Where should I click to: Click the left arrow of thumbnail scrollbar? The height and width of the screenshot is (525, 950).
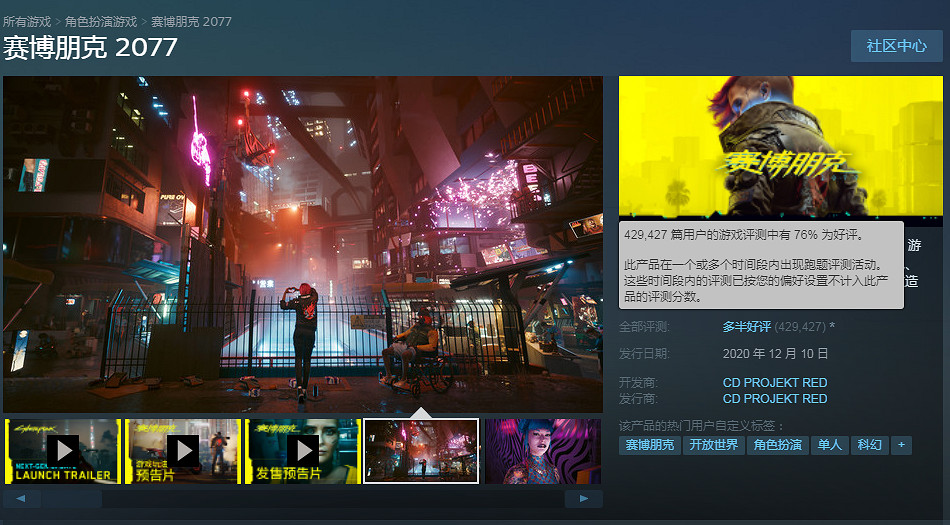click(x=22, y=499)
